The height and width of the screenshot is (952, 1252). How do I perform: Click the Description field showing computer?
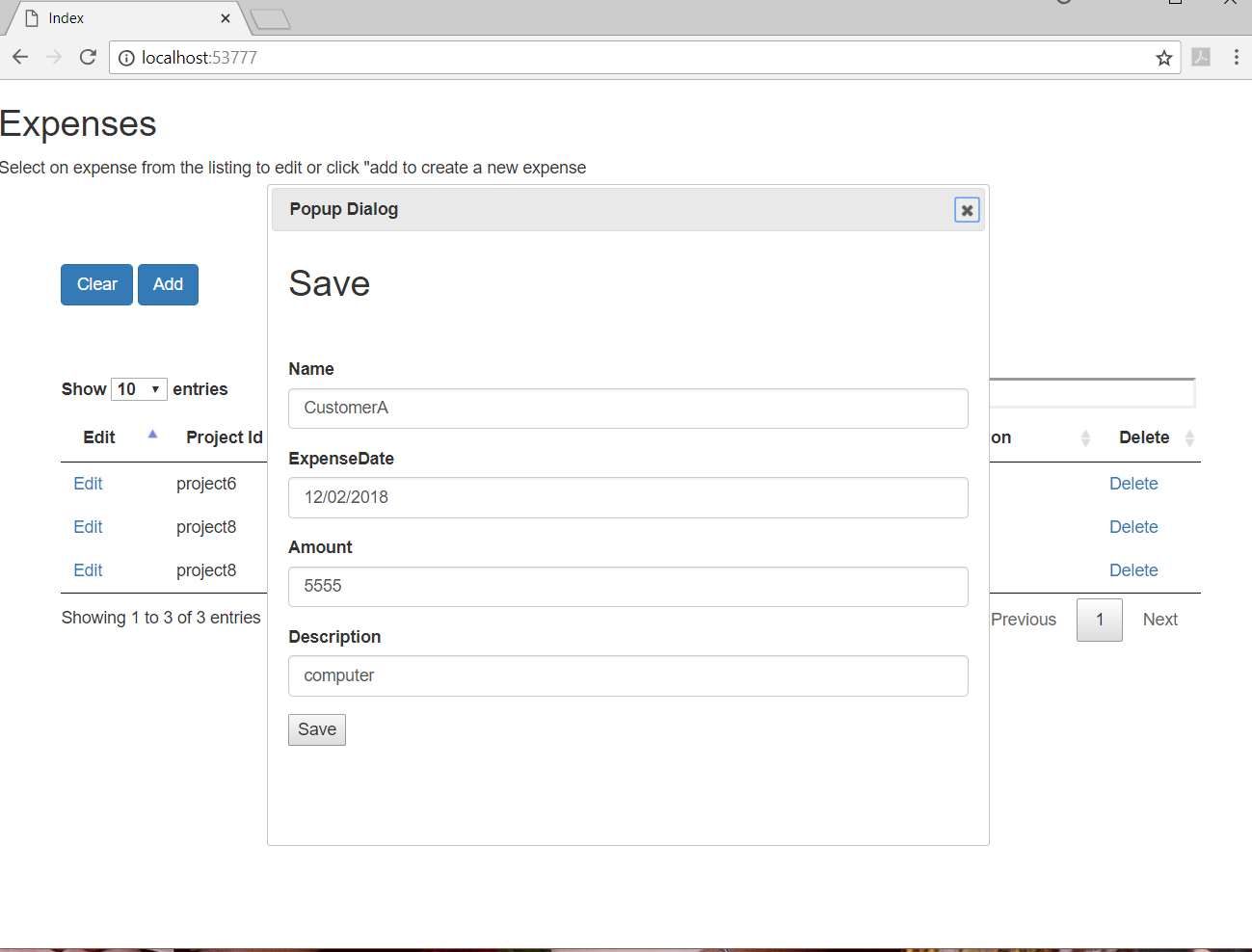tap(628, 675)
